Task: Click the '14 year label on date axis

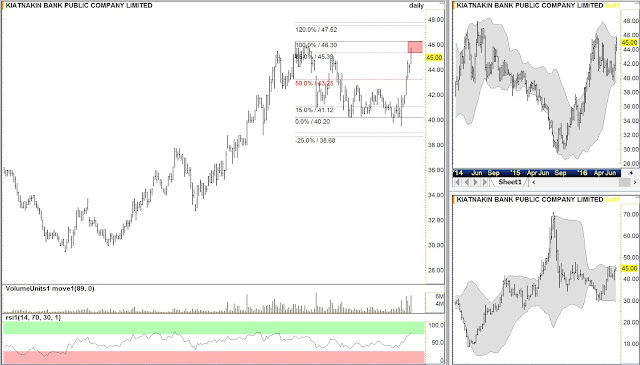Action: pos(458,173)
